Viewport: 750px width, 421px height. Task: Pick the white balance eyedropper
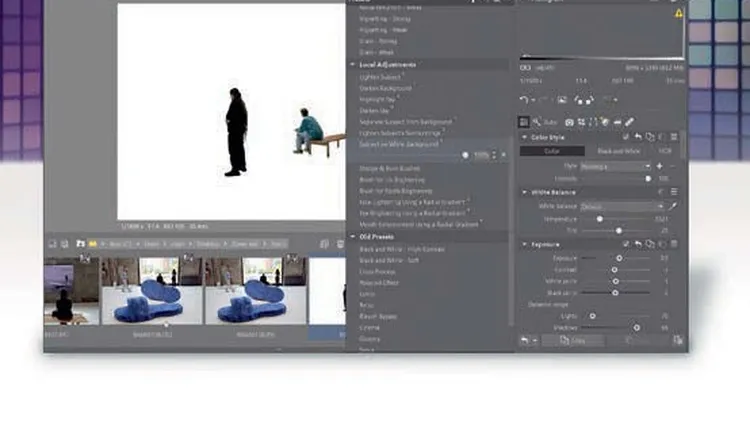(673, 207)
